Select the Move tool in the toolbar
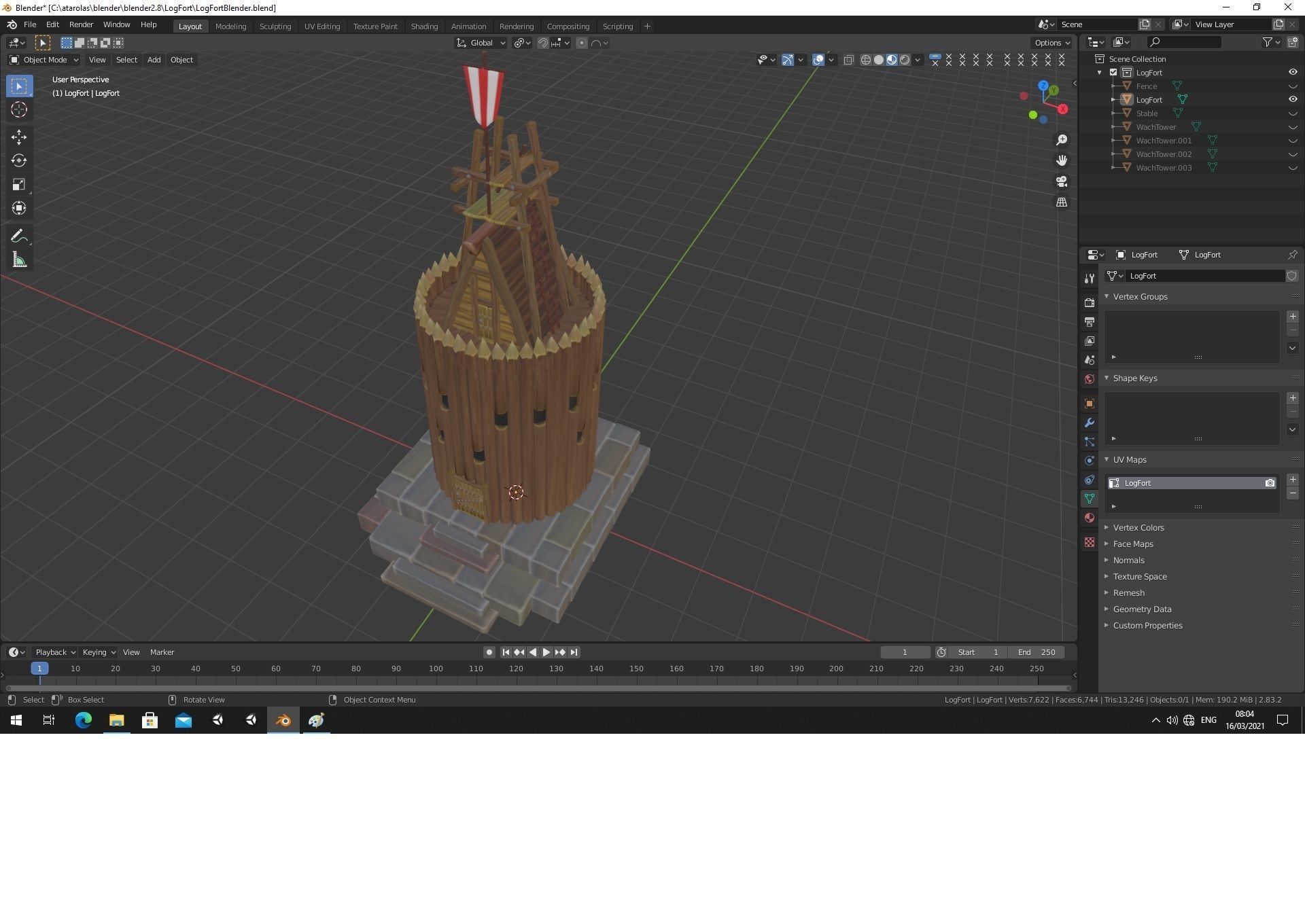The height and width of the screenshot is (924, 1305). 19,137
